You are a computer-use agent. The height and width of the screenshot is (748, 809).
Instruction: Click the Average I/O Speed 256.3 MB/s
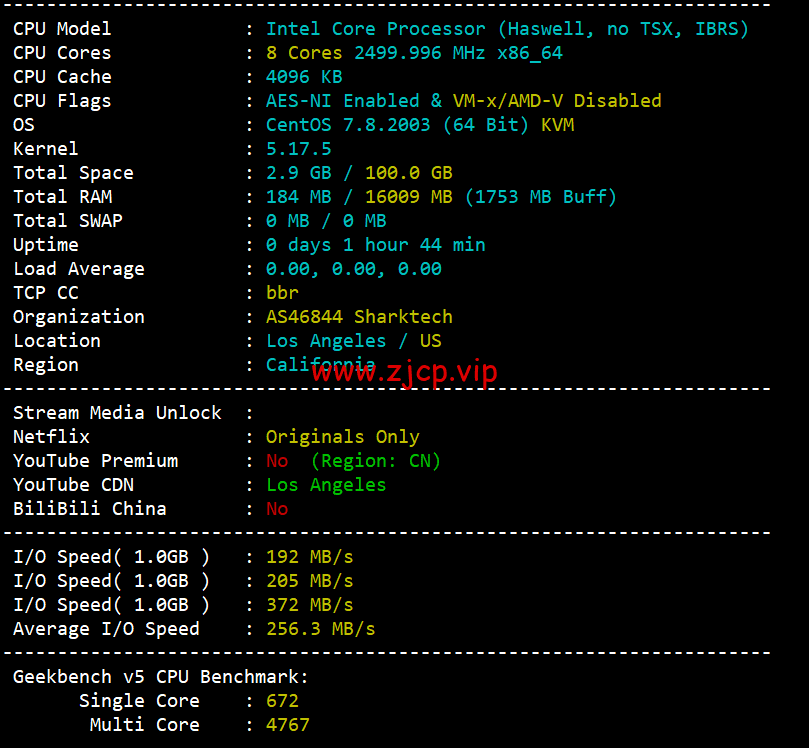320,629
